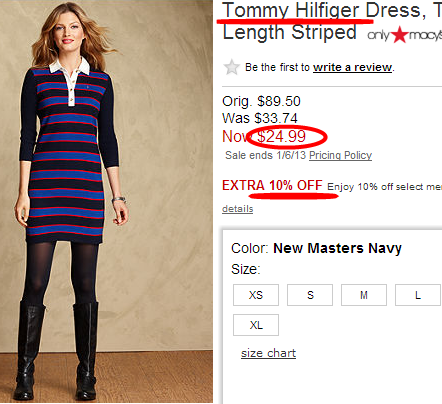Click the Sale ends 1/6/13 text
This screenshot has width=442, height=404.
265,155
